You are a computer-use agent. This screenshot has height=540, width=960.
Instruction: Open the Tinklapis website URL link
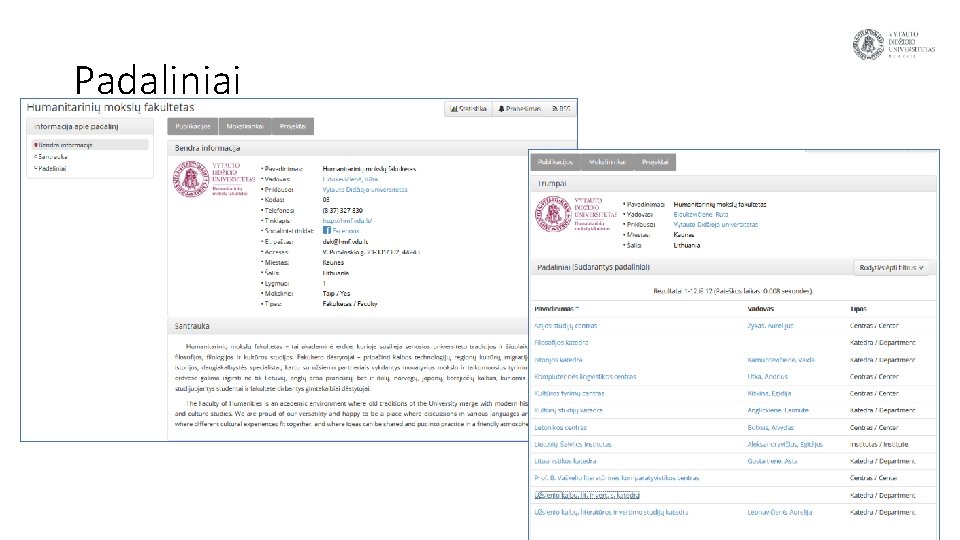[x=347, y=220]
